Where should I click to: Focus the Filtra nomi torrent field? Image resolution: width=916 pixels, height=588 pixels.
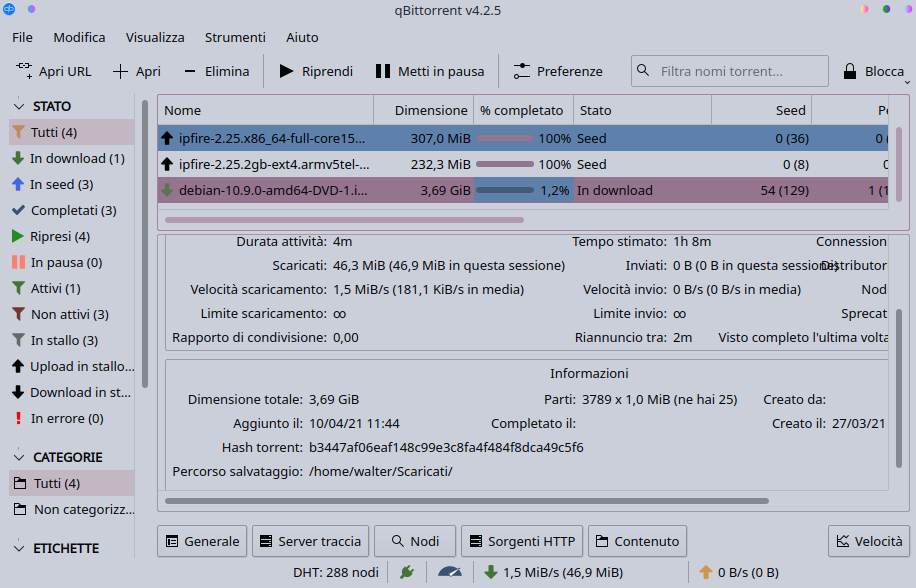click(x=730, y=71)
